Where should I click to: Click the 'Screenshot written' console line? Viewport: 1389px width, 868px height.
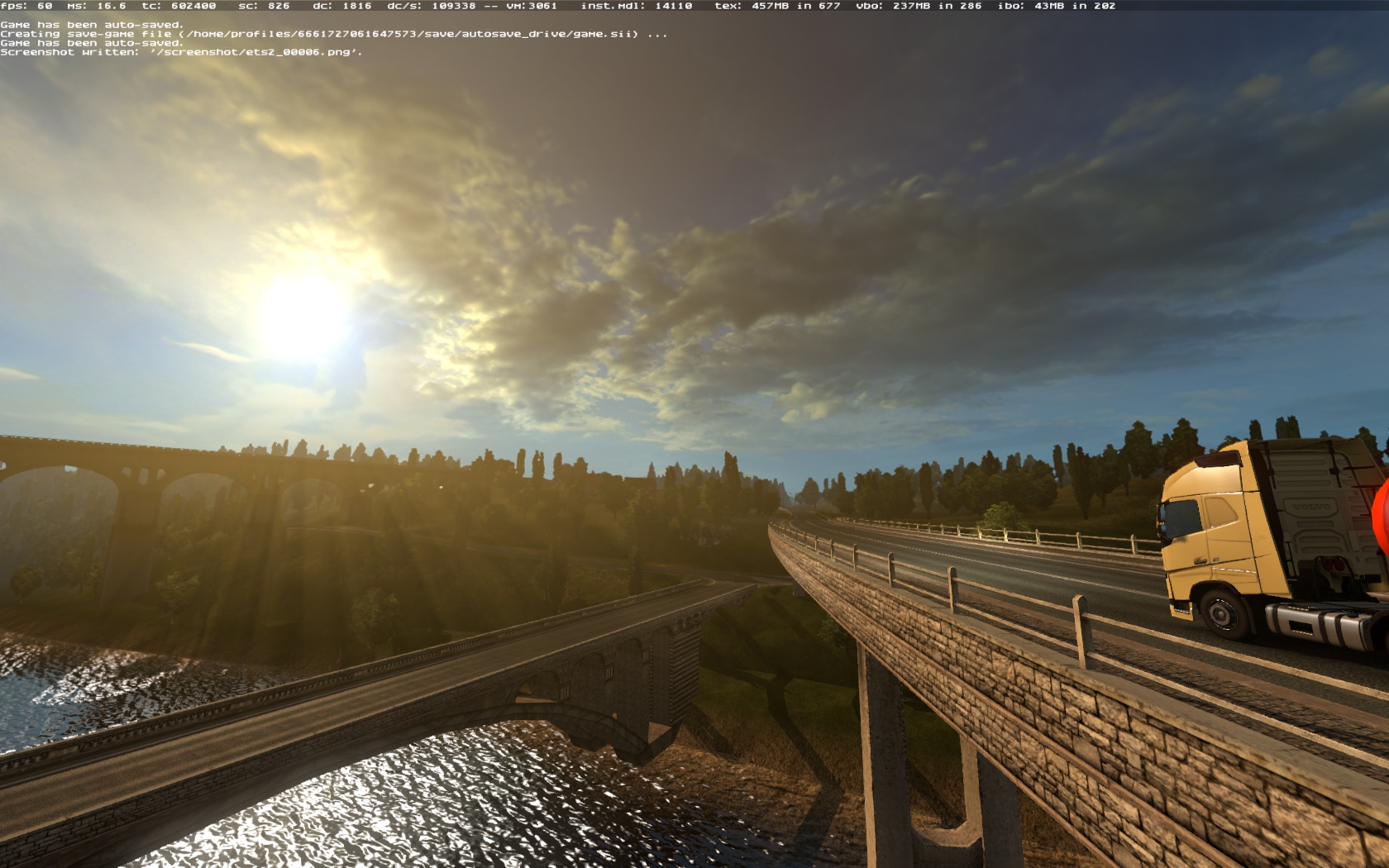pyautogui.click(x=181, y=52)
